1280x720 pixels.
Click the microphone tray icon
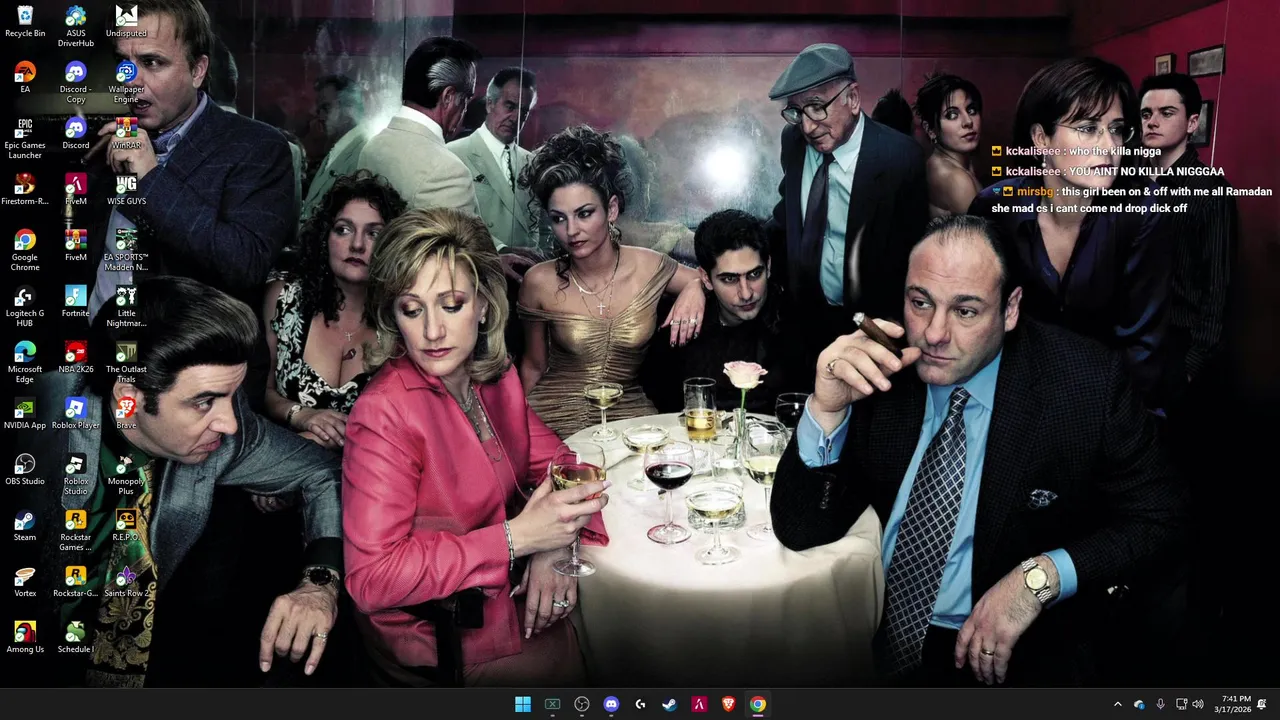pyautogui.click(x=1160, y=704)
